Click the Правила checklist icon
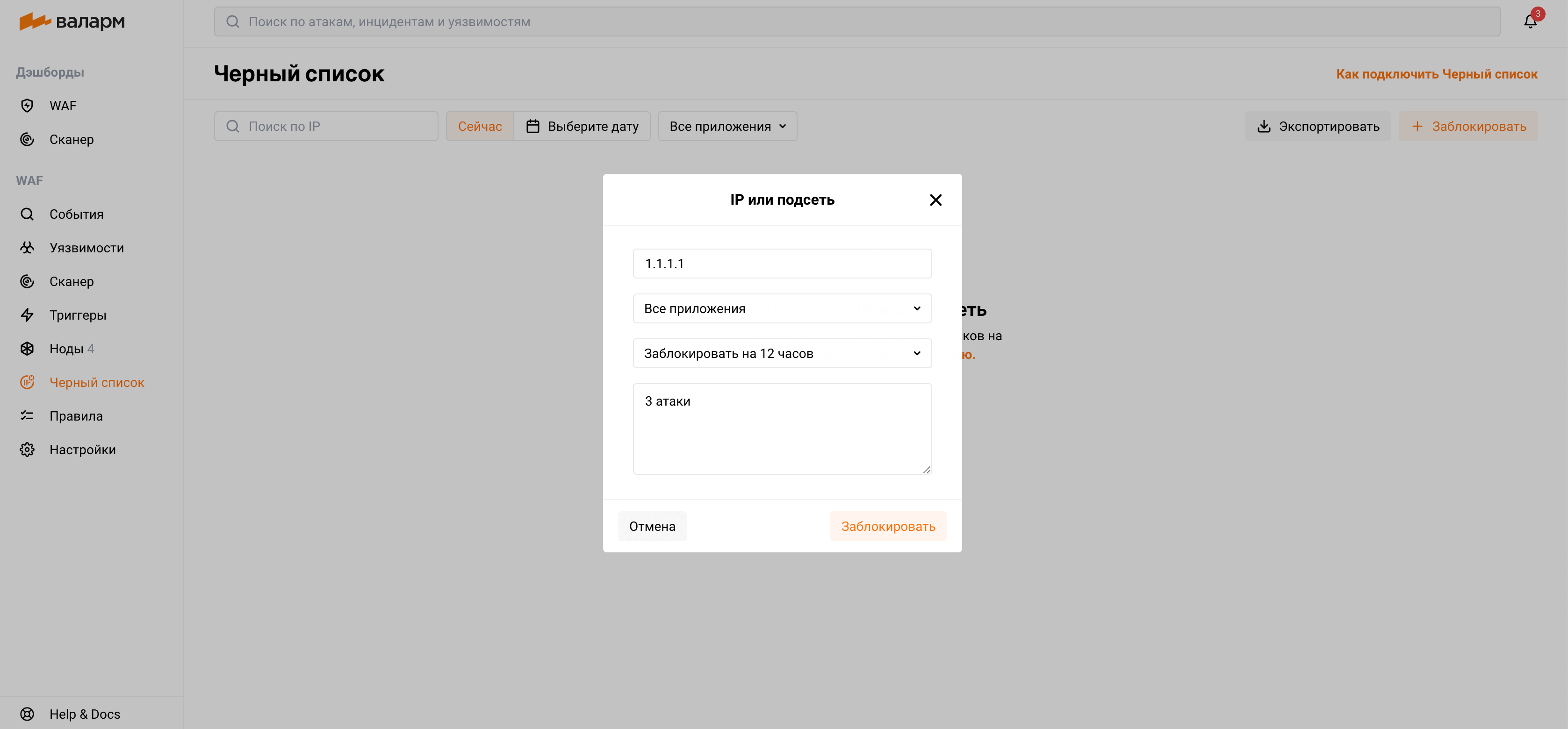 27,416
